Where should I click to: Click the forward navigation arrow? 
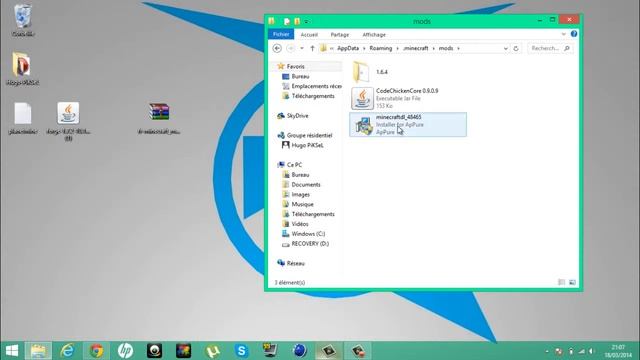pyautogui.click(x=291, y=48)
